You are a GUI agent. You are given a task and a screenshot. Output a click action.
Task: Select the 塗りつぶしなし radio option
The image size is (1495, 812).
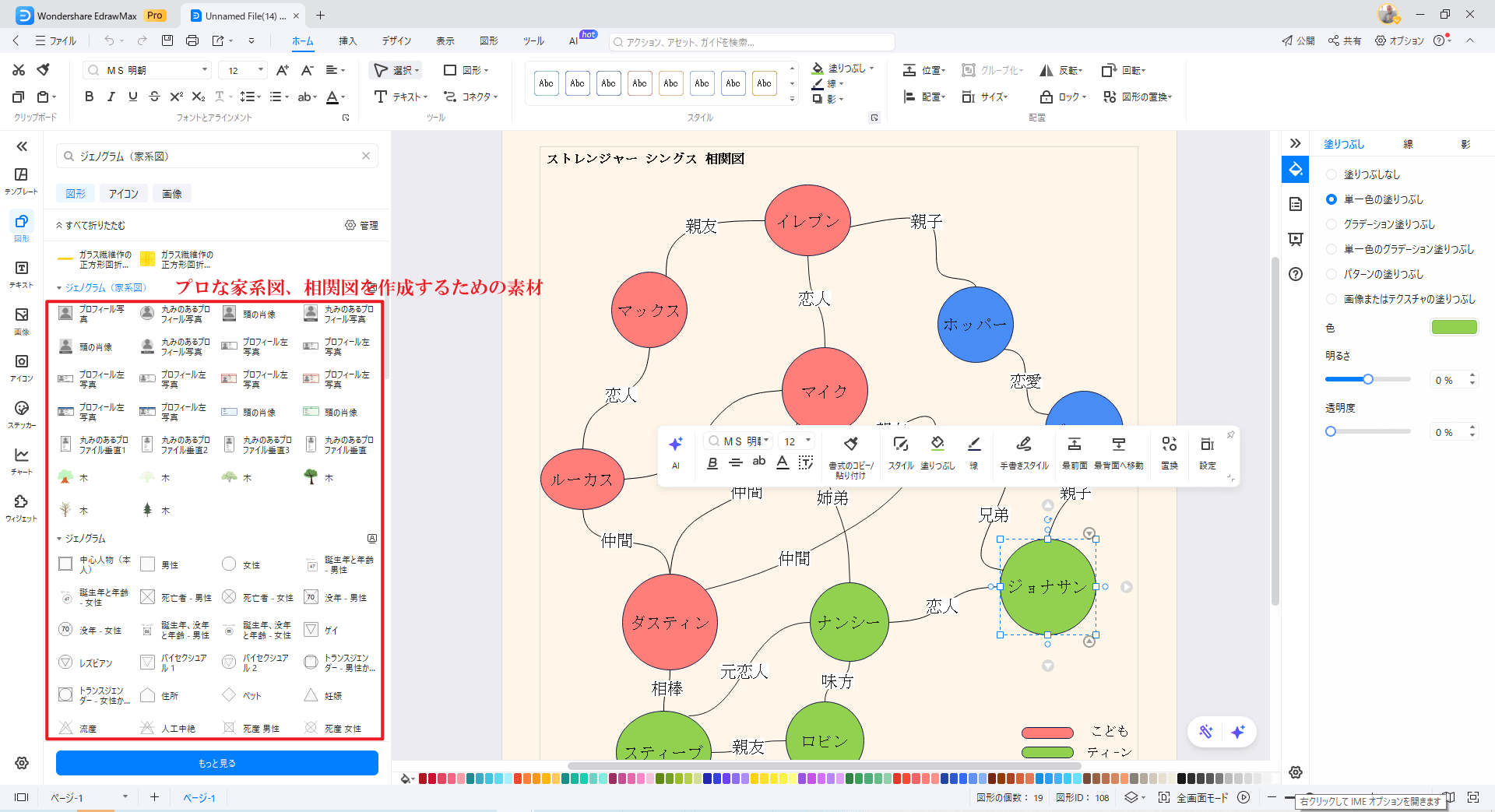pos(1331,174)
